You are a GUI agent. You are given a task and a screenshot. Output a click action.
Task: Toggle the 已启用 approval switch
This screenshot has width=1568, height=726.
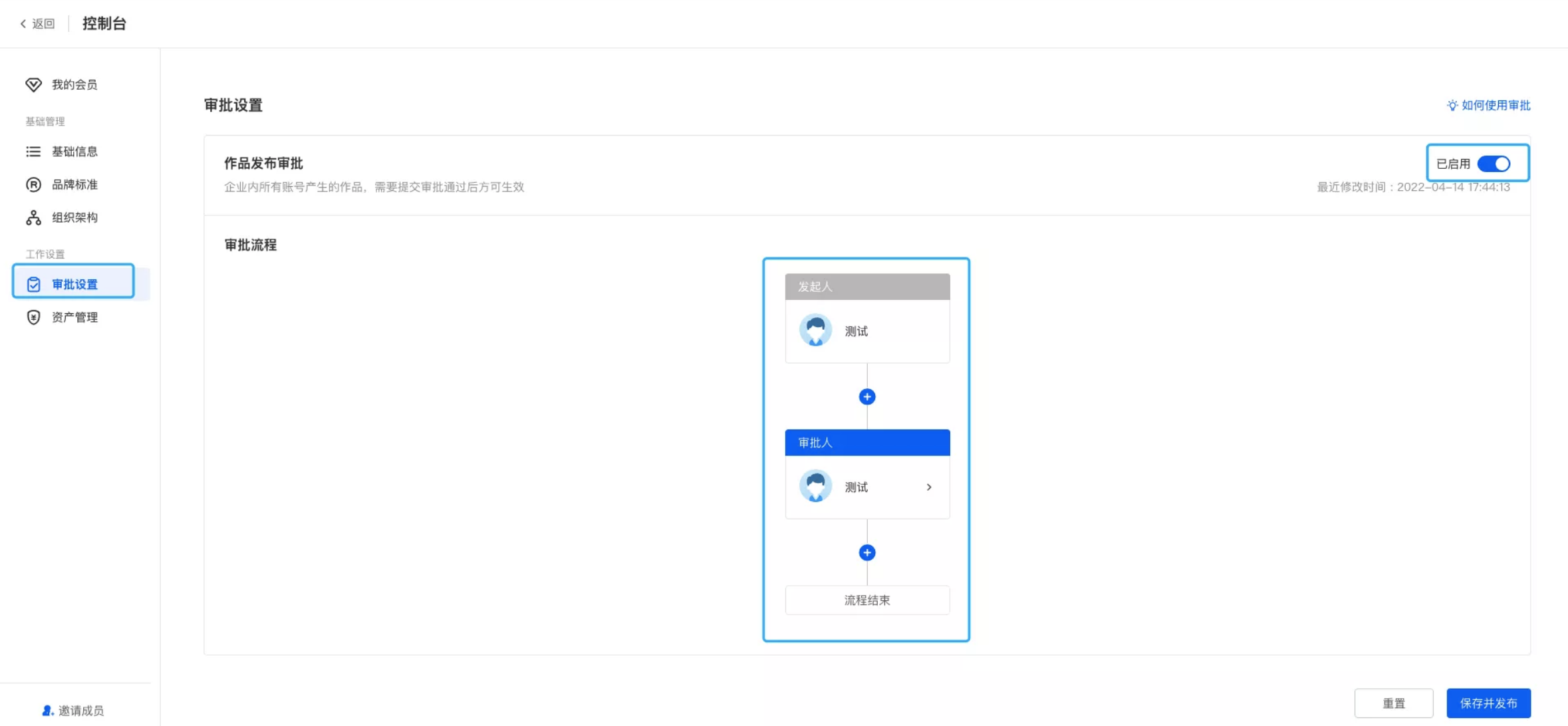coord(1494,164)
